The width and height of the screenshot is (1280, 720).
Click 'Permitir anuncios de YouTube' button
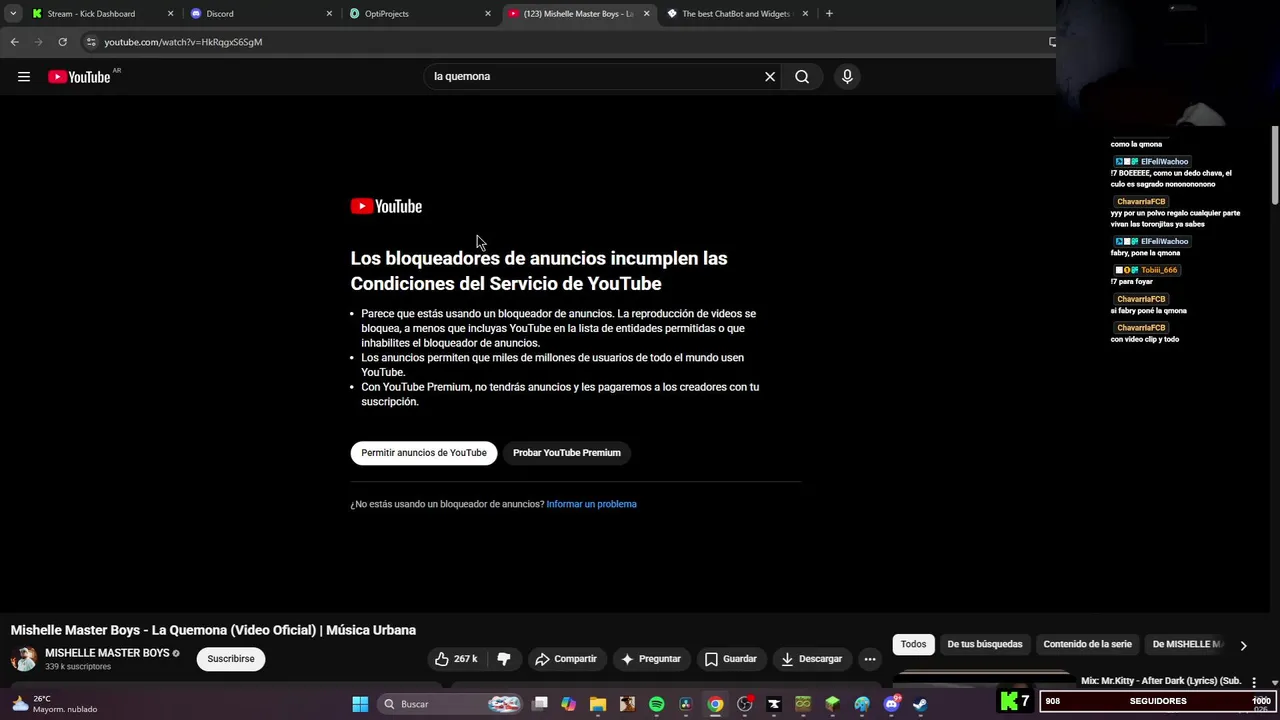click(424, 453)
